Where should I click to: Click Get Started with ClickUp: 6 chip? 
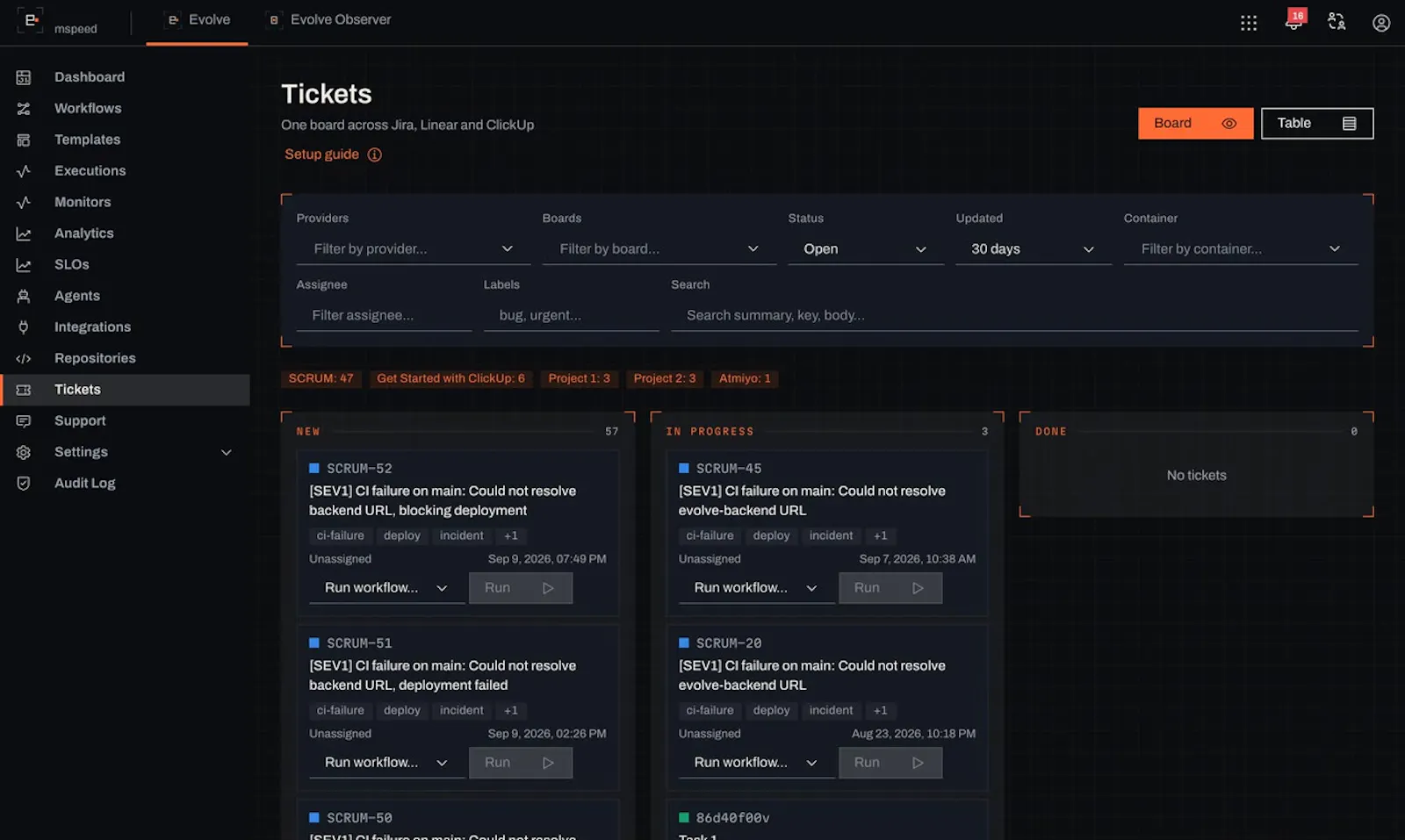pos(450,378)
